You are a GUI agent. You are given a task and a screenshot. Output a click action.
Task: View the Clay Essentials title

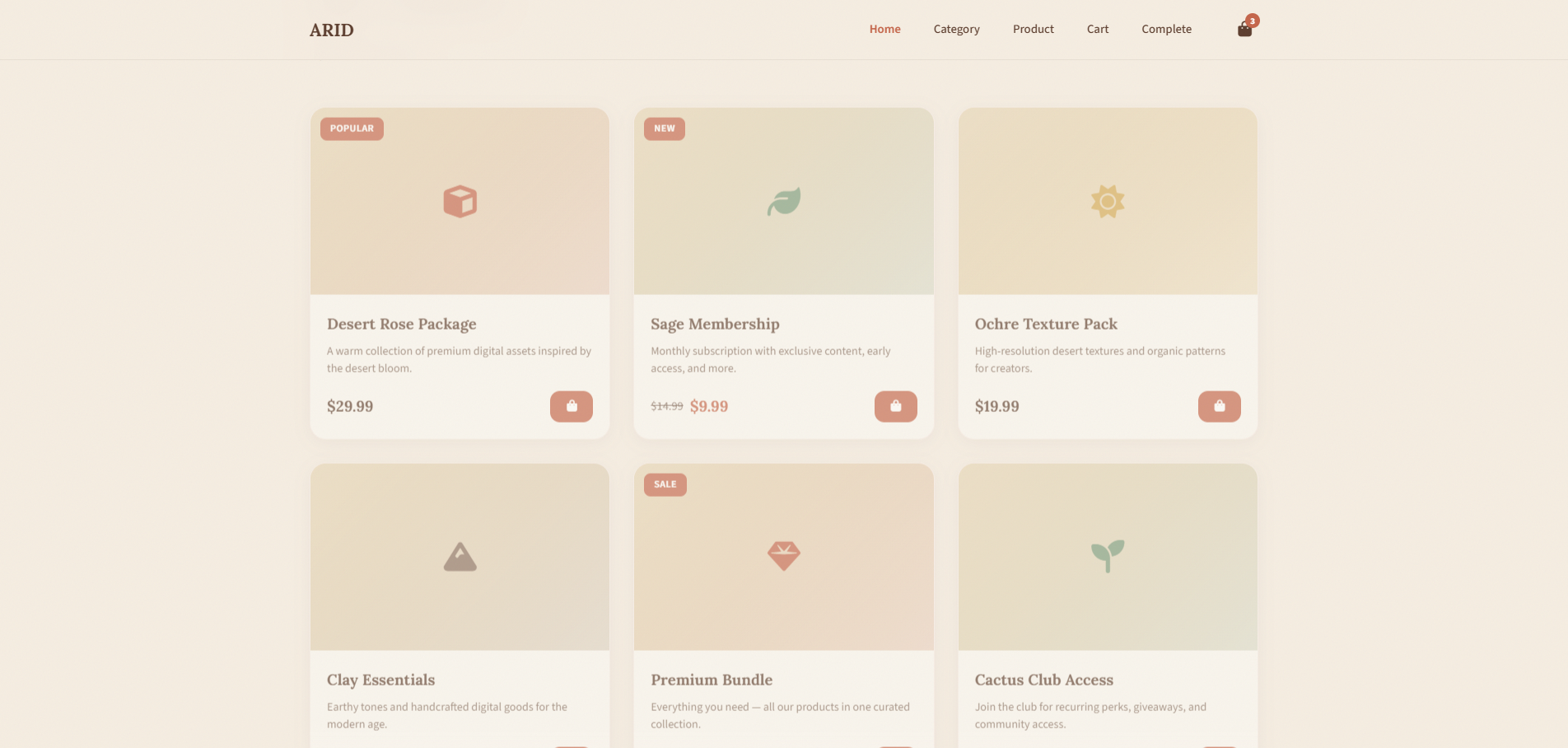(x=380, y=680)
